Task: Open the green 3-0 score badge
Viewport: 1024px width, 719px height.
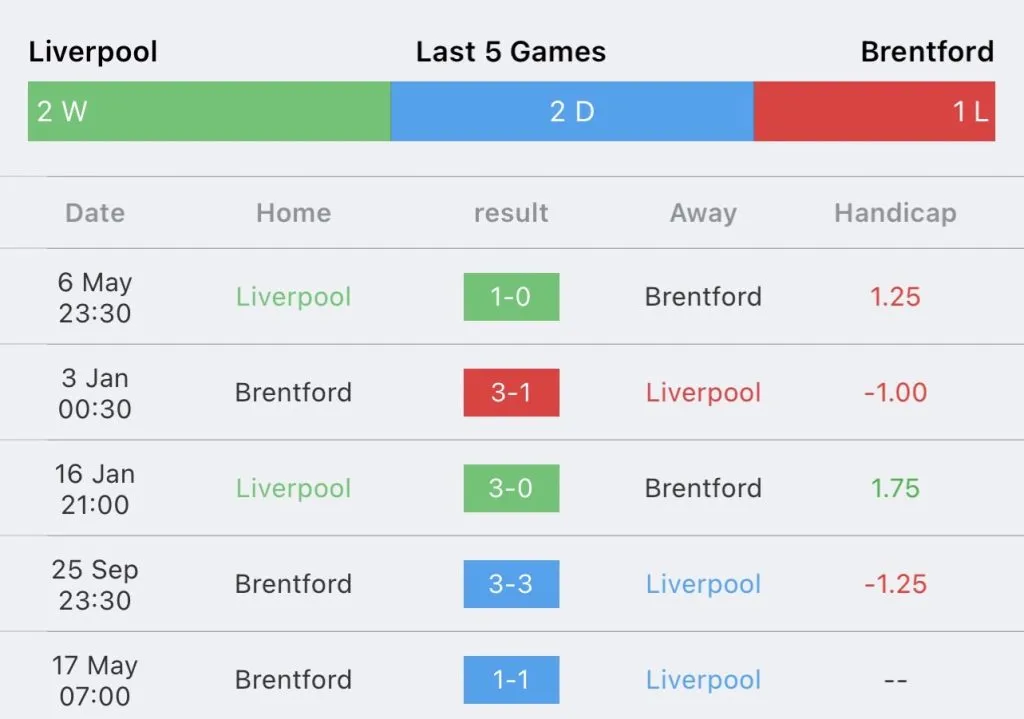Action: pos(511,489)
